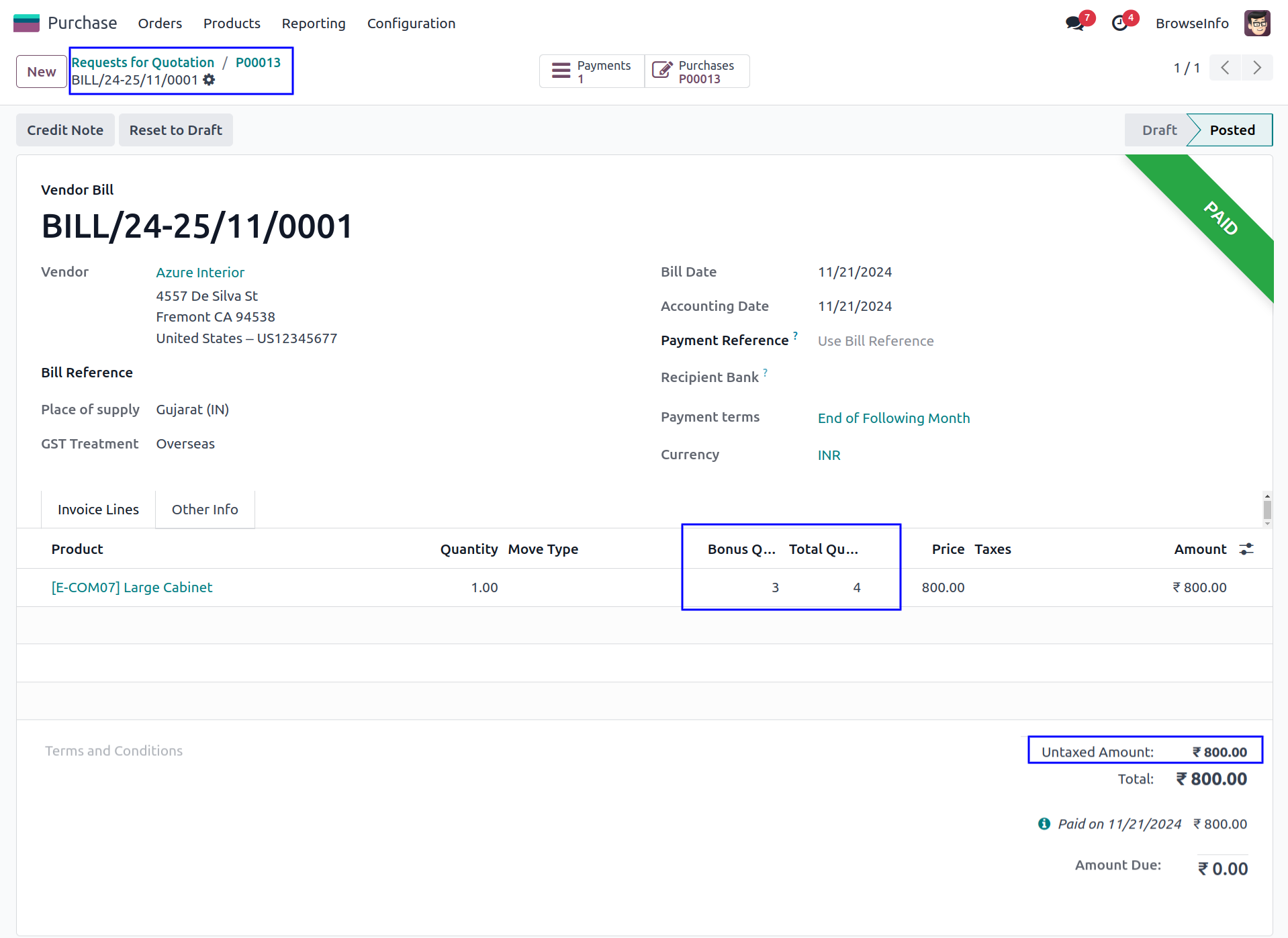
Task: Open the Orders menu
Action: pyautogui.click(x=160, y=24)
